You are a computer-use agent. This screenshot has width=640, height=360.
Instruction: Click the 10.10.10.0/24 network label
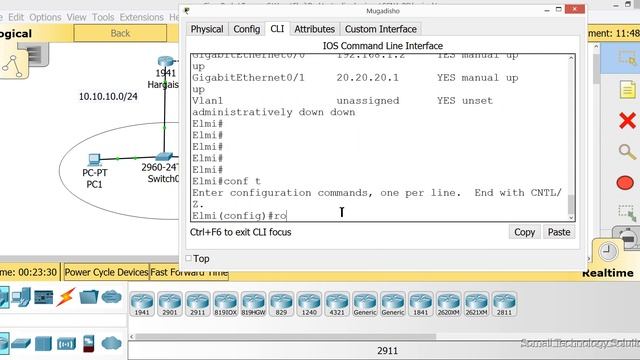tap(108, 97)
